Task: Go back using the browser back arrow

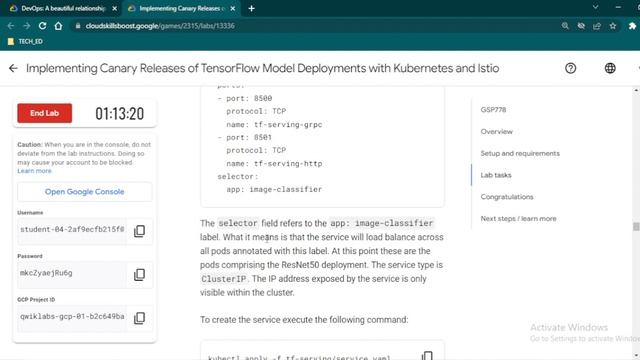Action: 11,26
